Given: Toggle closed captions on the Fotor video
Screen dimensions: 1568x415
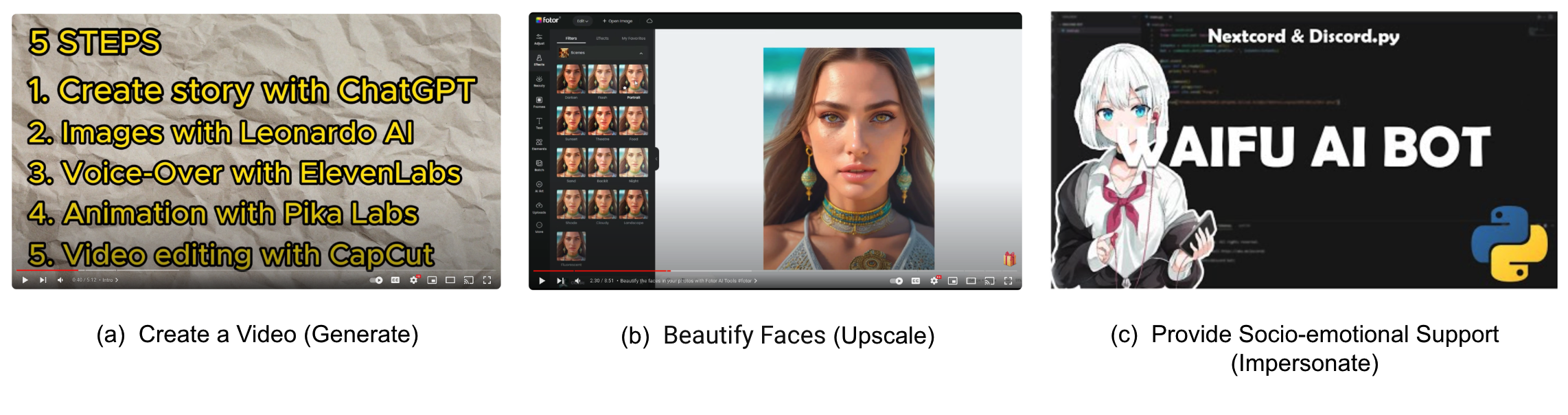Looking at the screenshot, I should [x=916, y=281].
